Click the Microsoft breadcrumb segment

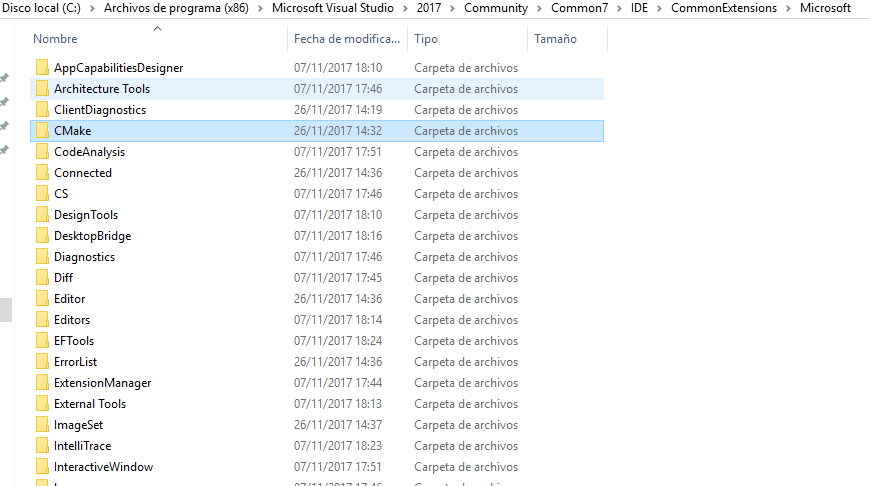pyautogui.click(x=825, y=8)
